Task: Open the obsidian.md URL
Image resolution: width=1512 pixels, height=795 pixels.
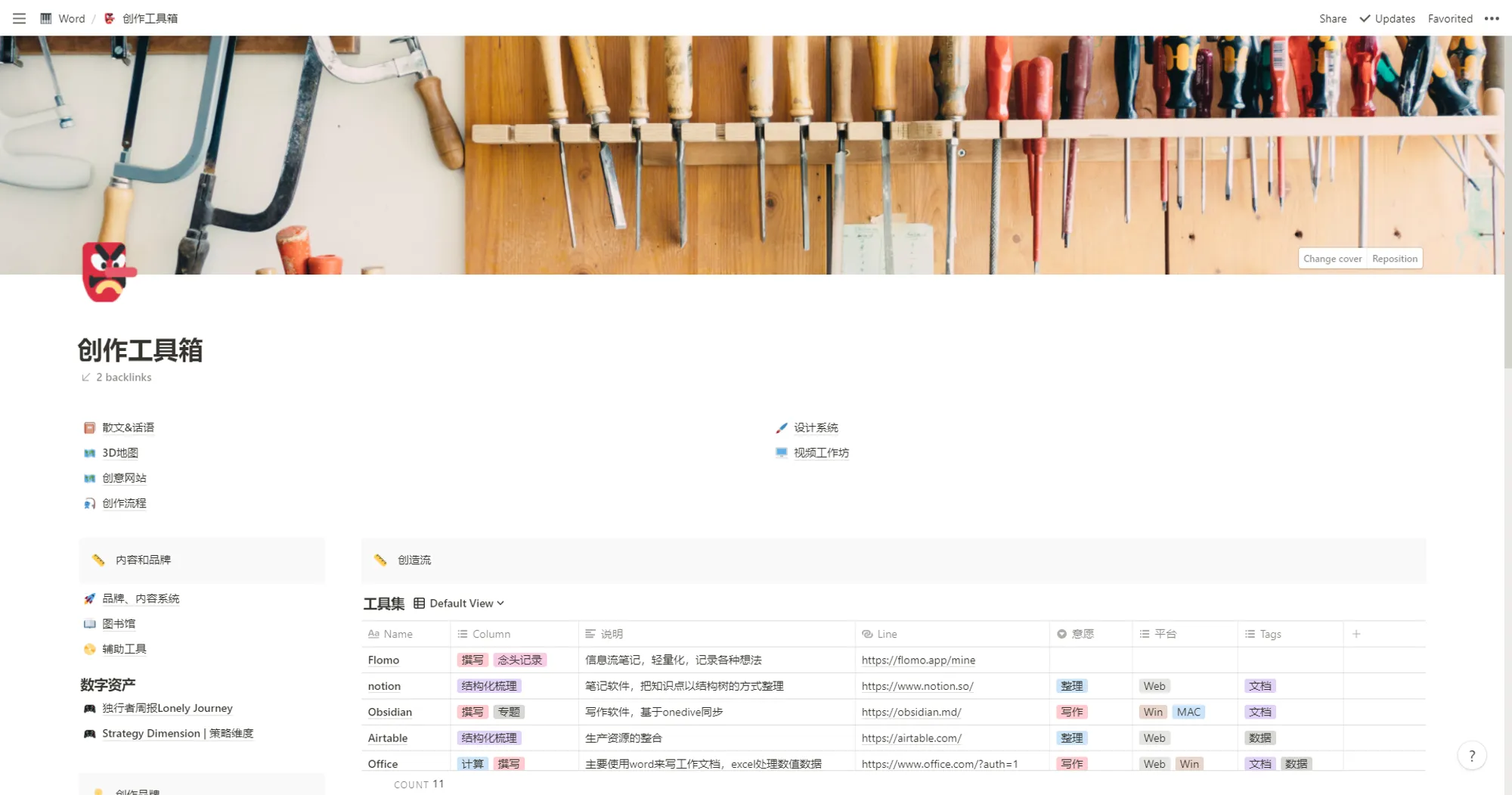Action: (911, 712)
